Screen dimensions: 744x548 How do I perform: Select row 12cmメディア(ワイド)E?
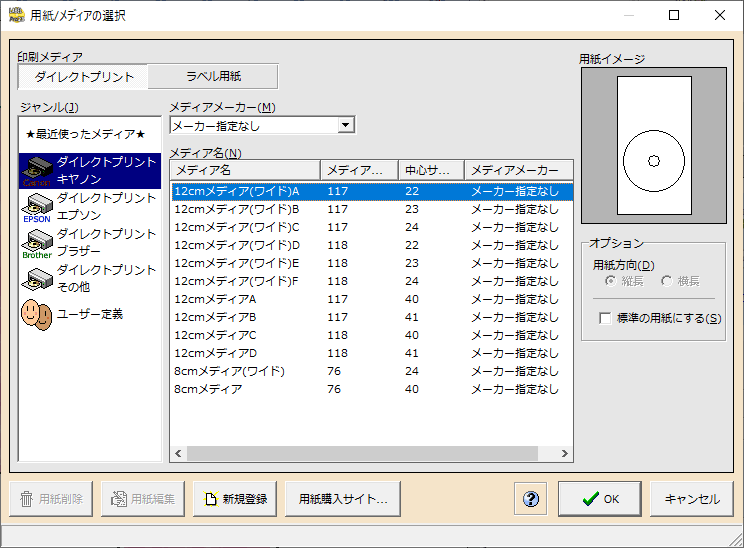[x=372, y=263]
